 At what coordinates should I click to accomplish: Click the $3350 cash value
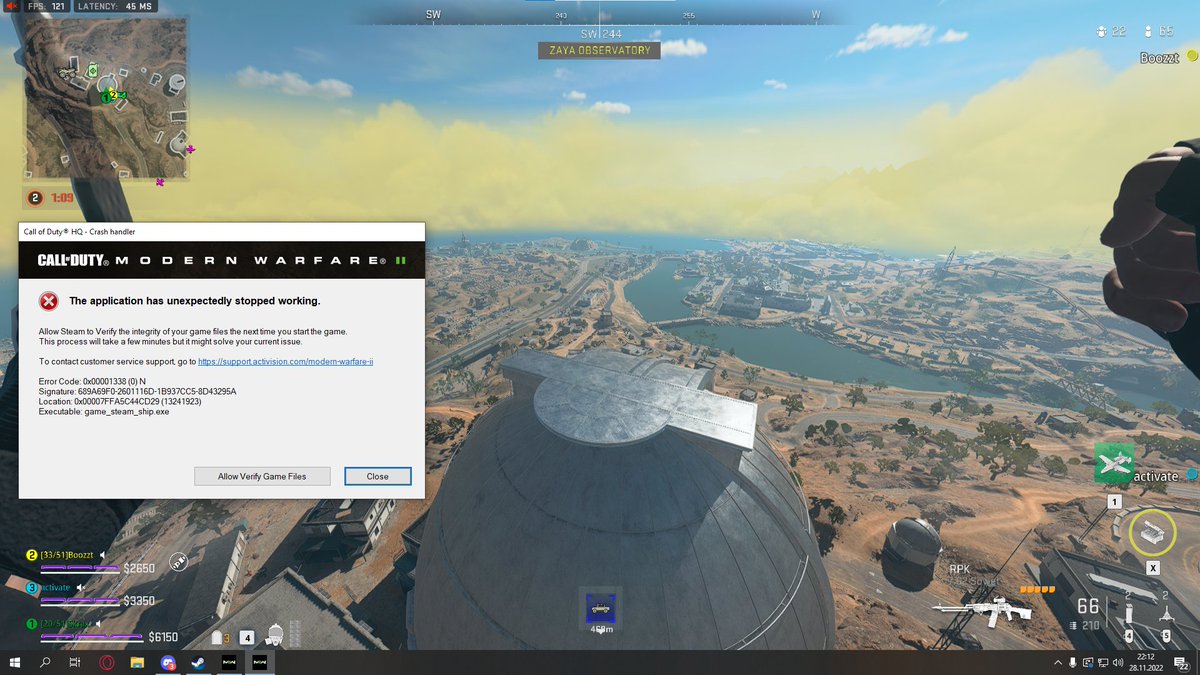(139, 601)
